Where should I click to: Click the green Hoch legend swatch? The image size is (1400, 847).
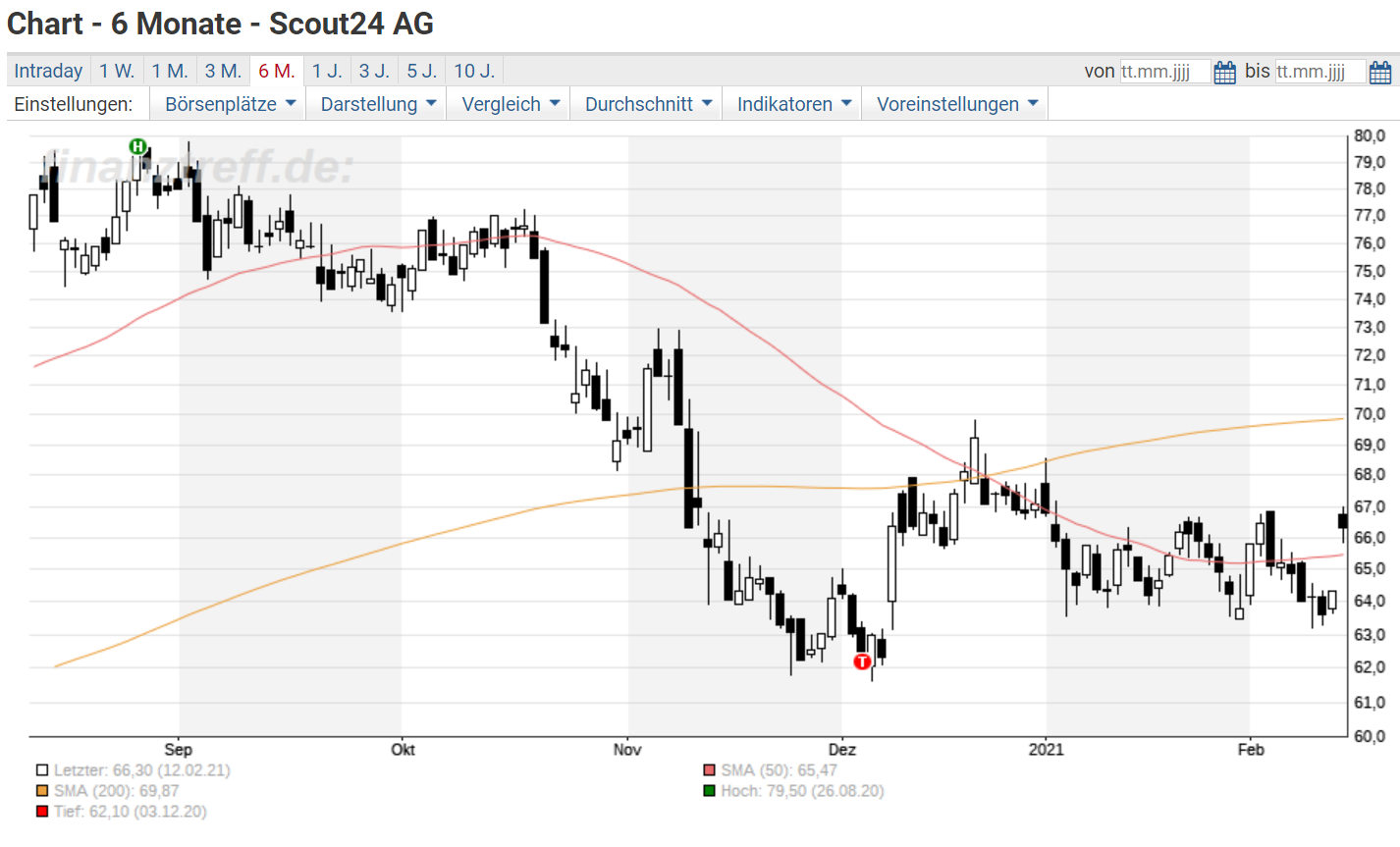click(709, 791)
